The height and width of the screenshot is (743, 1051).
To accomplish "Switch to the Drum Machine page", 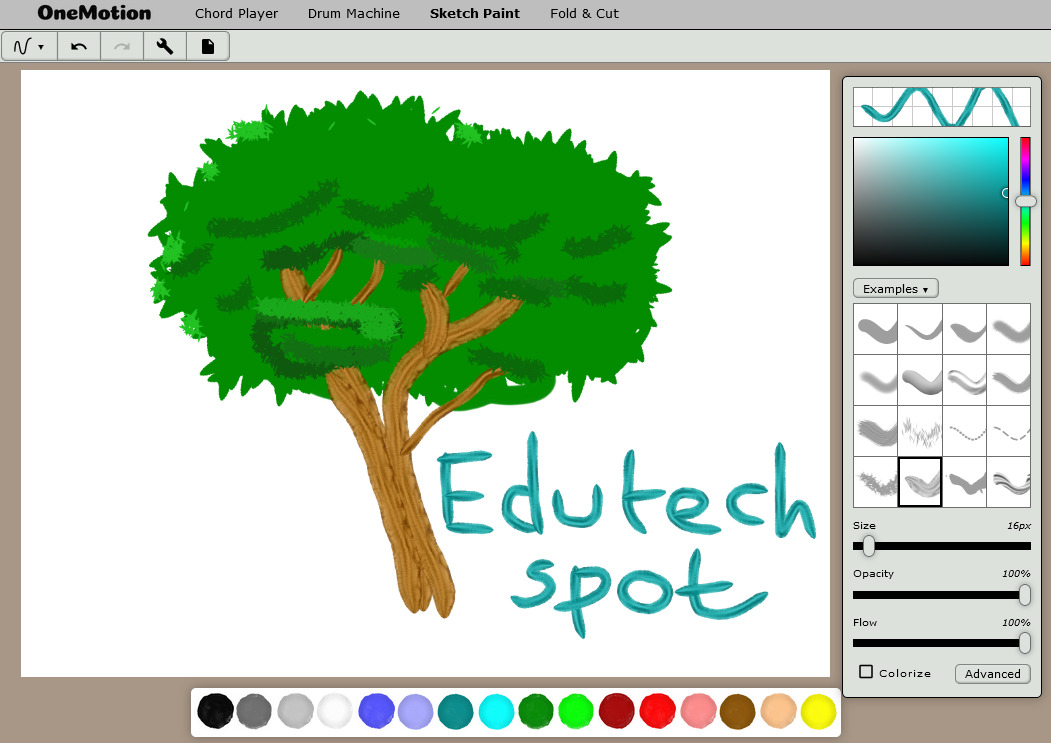I will pos(353,13).
